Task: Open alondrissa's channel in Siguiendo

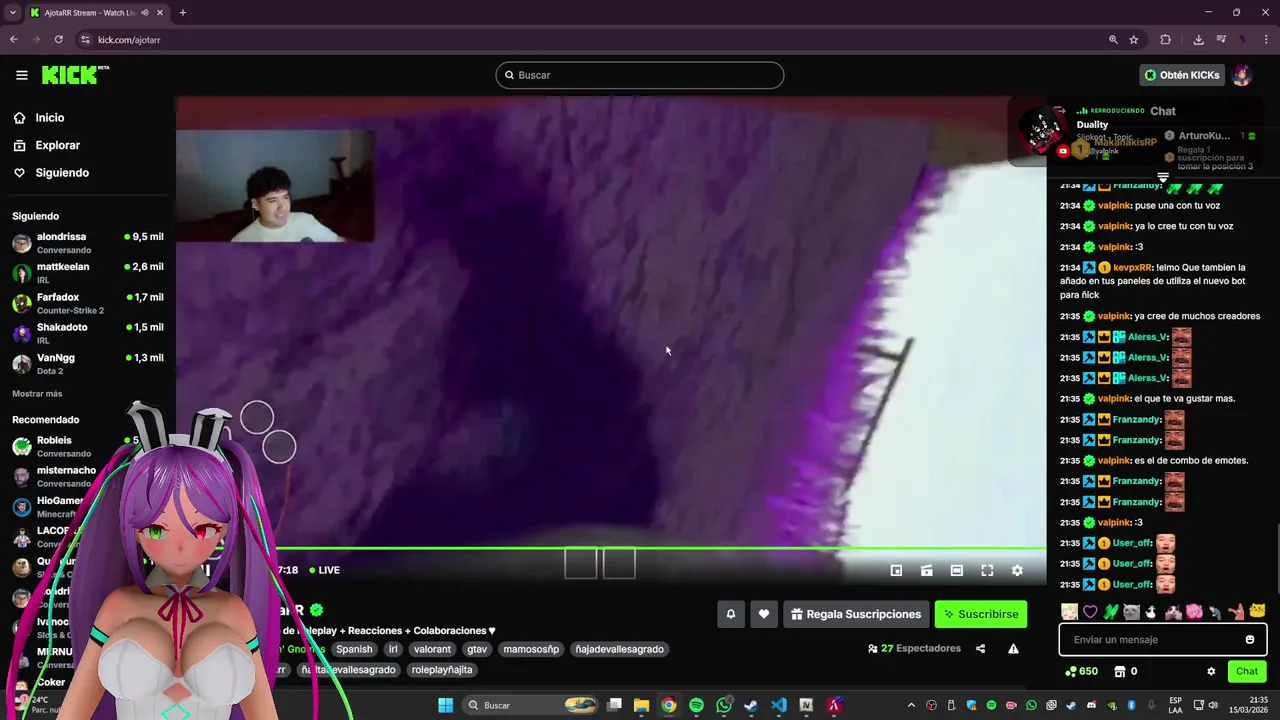Action: tap(87, 243)
